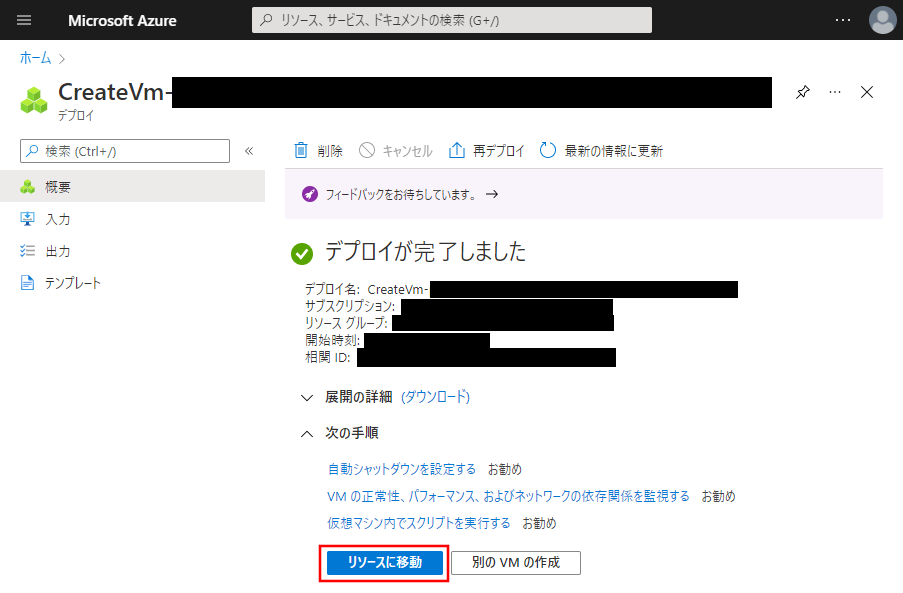Click the 展開の詳細 label text

click(x=358, y=397)
